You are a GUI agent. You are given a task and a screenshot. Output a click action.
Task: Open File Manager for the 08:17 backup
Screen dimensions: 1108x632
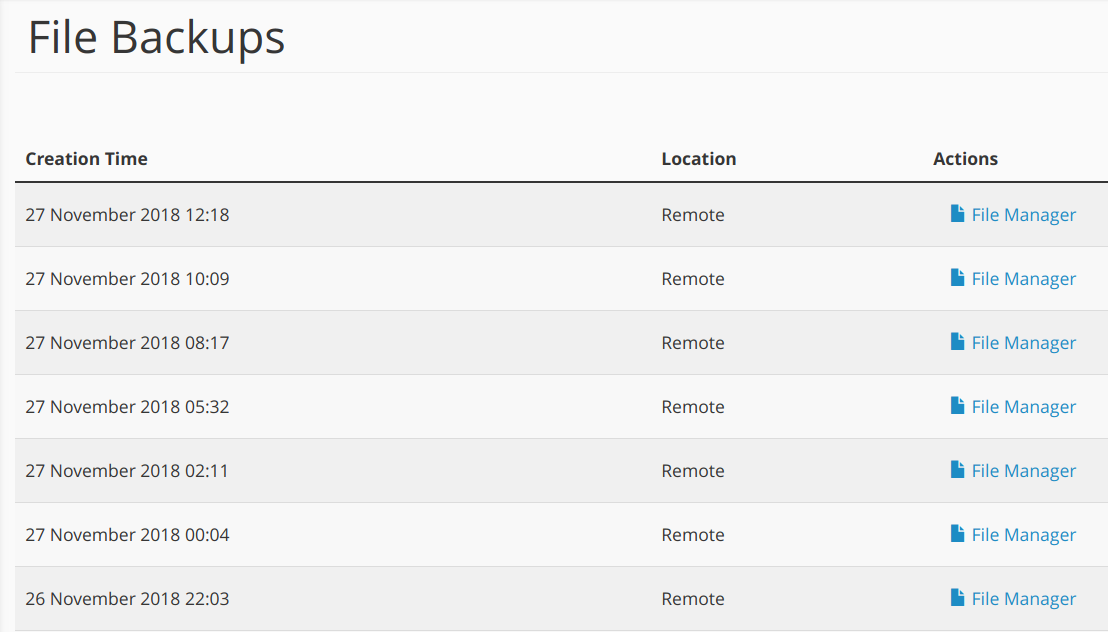click(1023, 343)
